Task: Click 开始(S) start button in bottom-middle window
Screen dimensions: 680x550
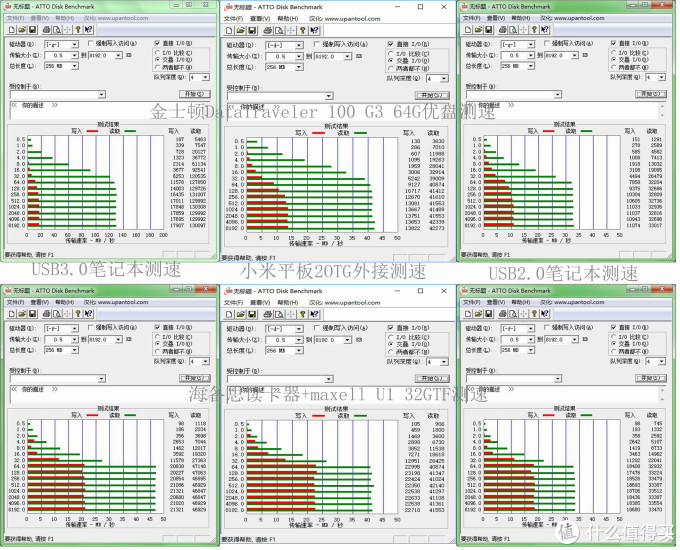Action: 432,379
